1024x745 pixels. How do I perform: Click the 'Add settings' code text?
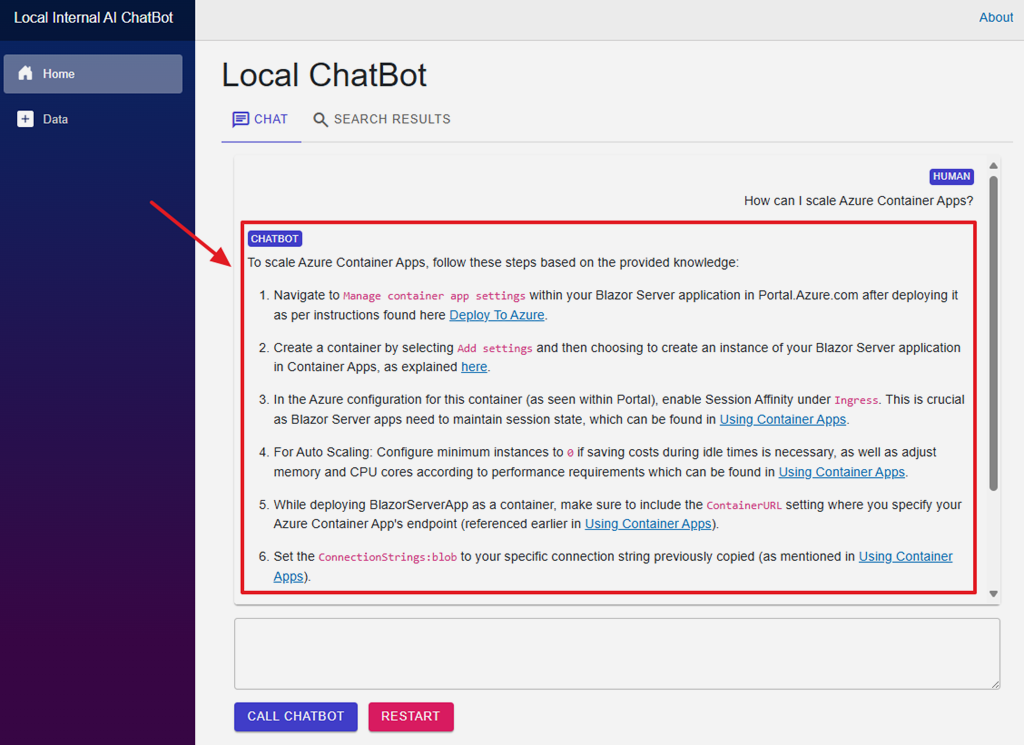494,348
